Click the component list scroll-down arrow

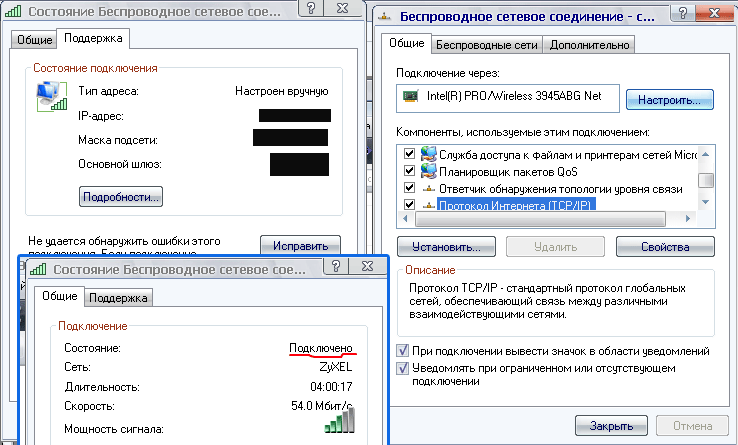pos(705,202)
